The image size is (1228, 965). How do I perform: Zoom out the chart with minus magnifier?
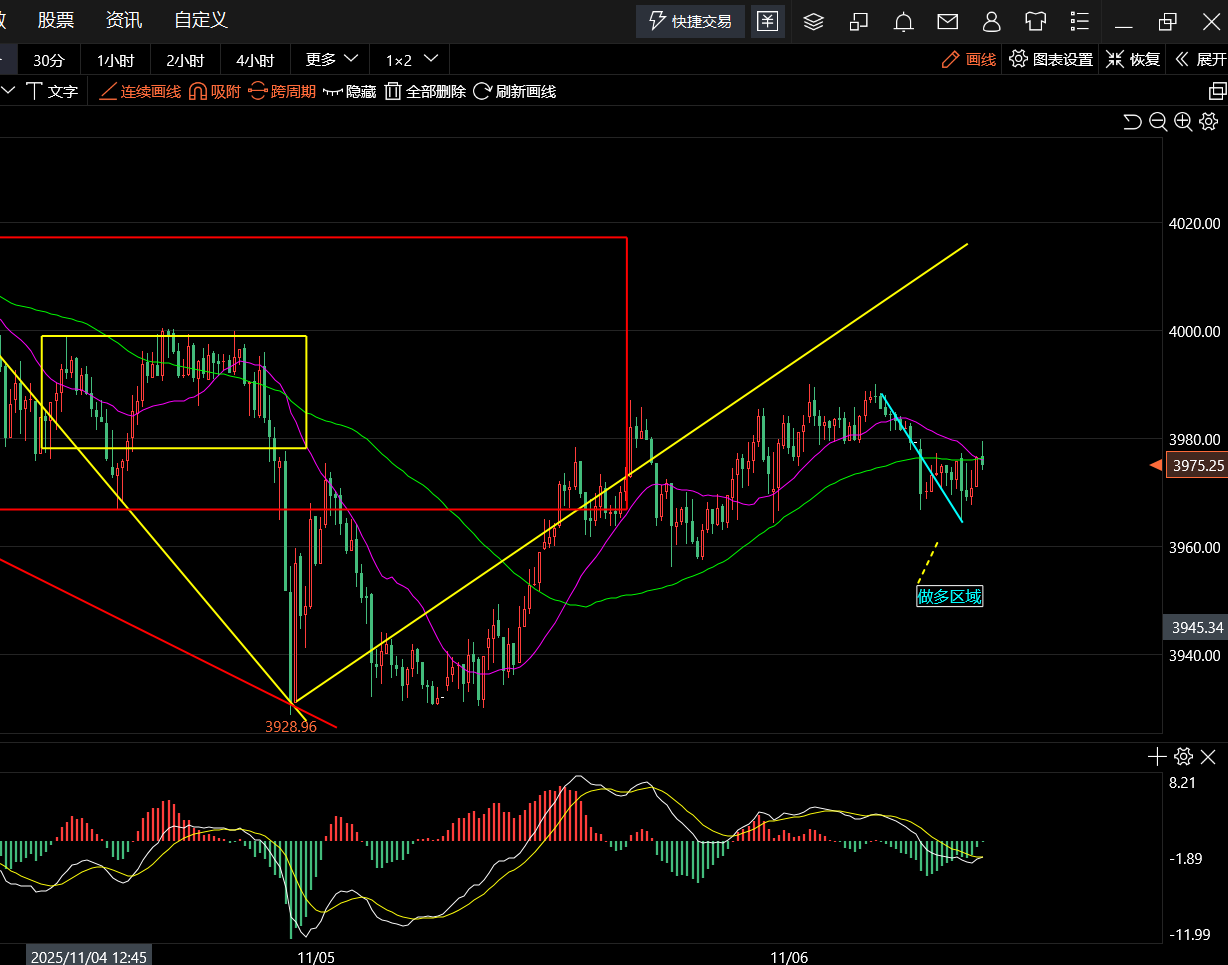1158,122
